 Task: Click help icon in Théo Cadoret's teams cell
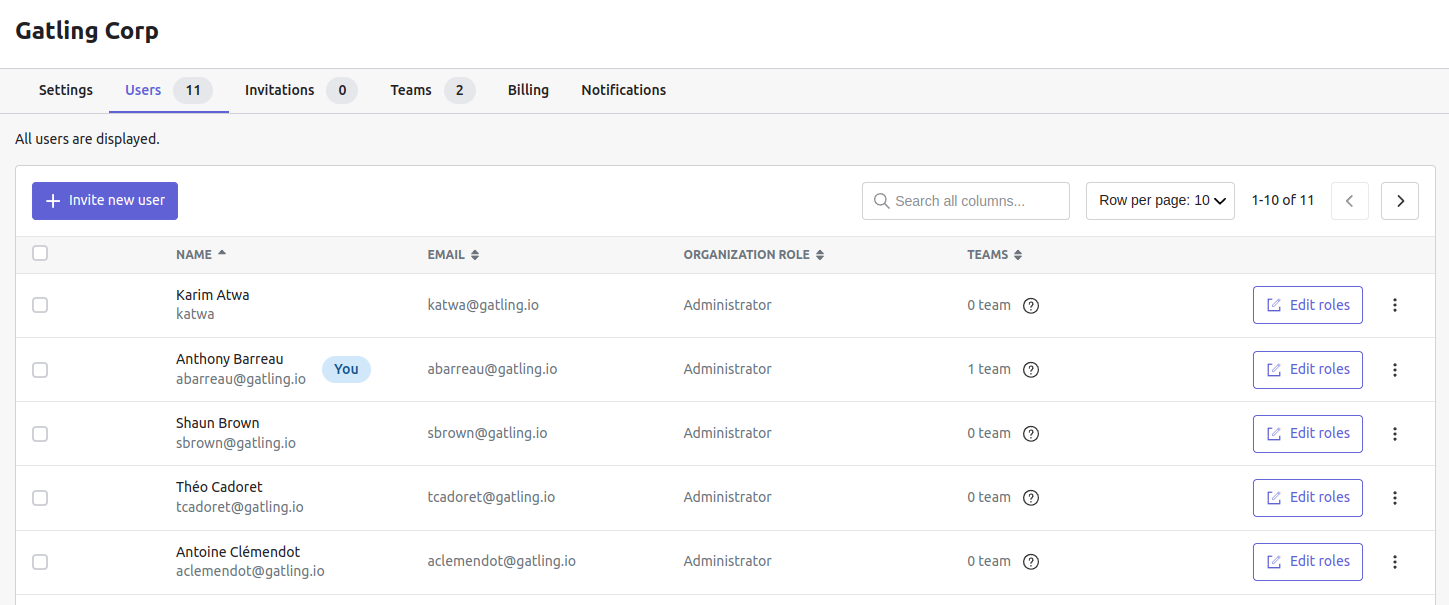pyautogui.click(x=1031, y=497)
